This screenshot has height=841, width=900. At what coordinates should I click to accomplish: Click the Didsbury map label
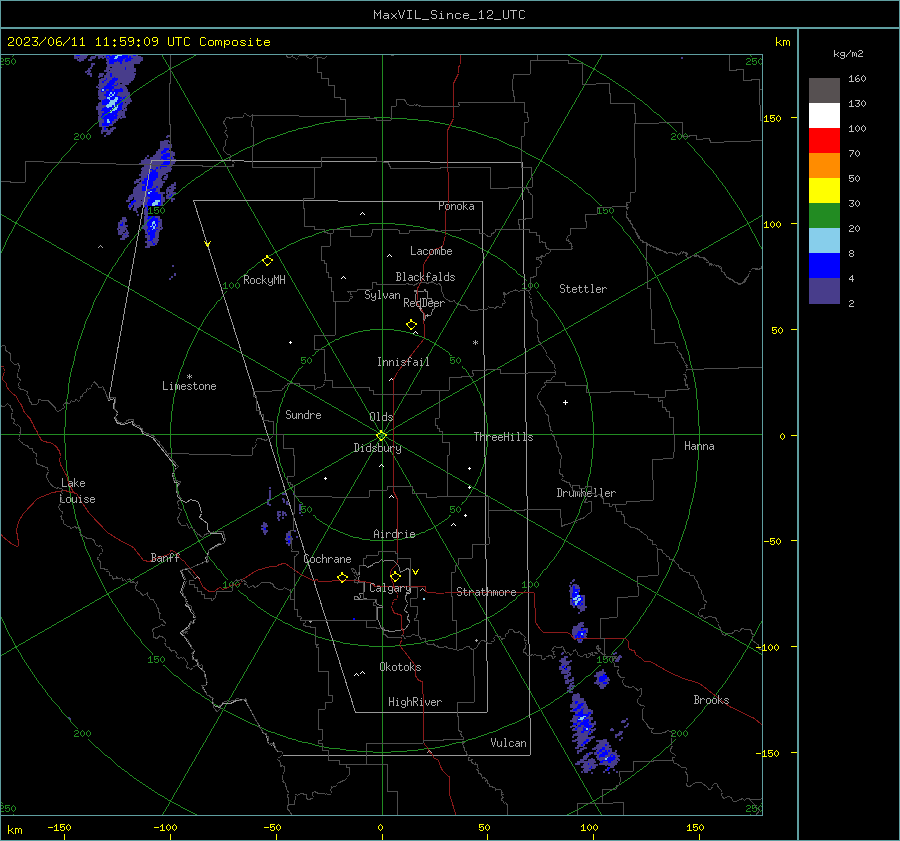point(377,448)
